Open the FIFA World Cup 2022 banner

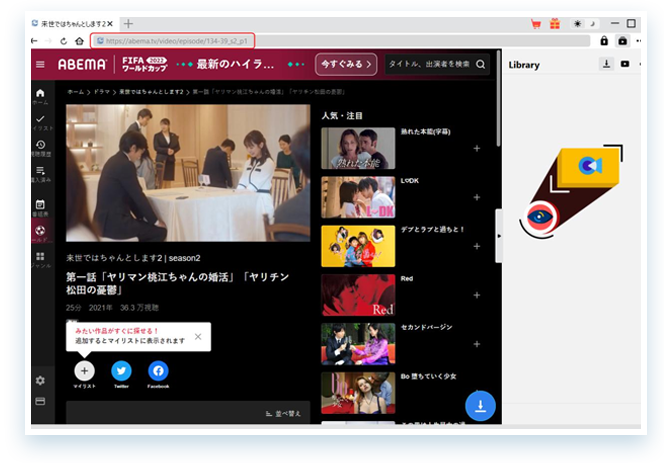[x=144, y=64]
